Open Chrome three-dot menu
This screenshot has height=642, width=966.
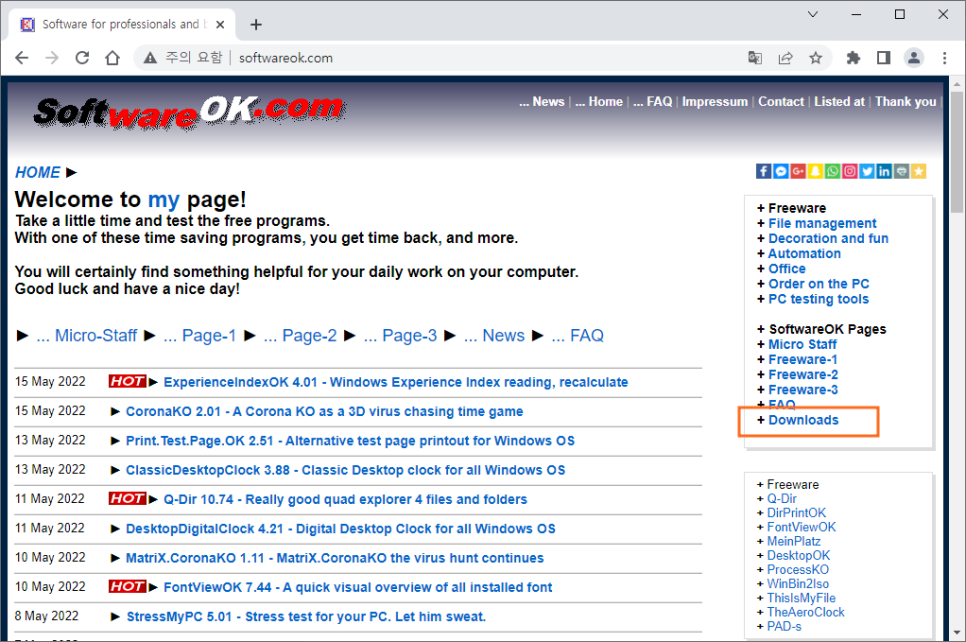[x=944, y=58]
